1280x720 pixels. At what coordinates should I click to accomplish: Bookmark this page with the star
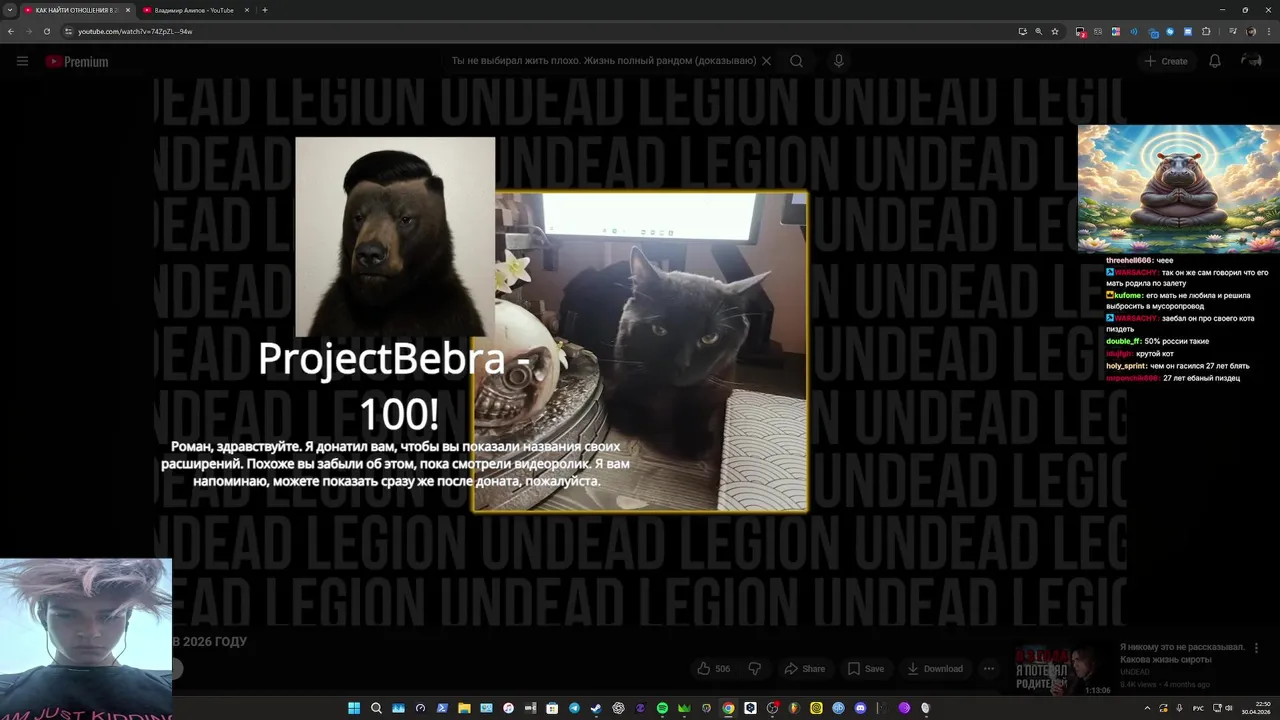(1055, 31)
